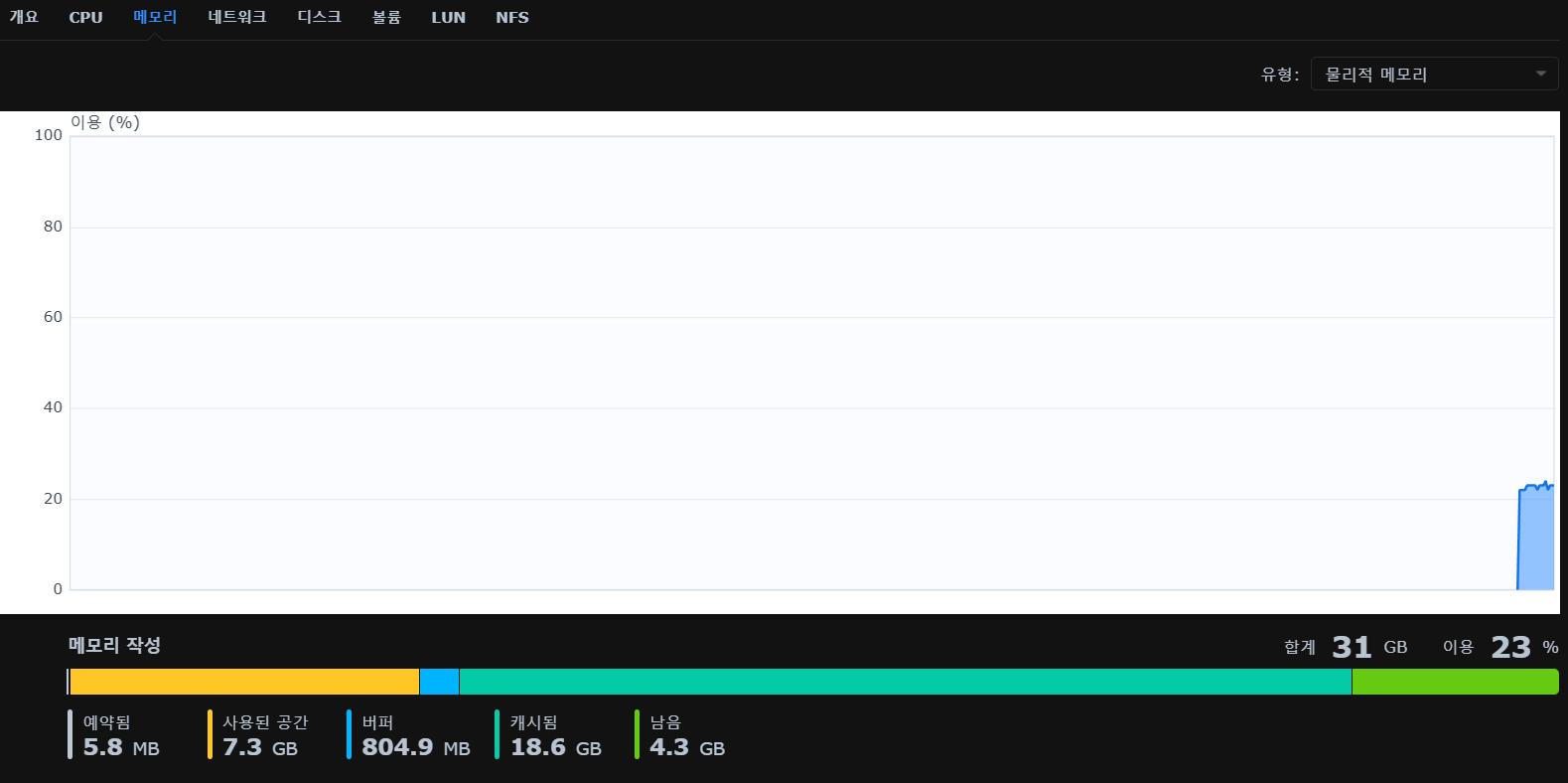The width and height of the screenshot is (1568, 783).
Task: Open the 디스크 tab
Action: (319, 18)
